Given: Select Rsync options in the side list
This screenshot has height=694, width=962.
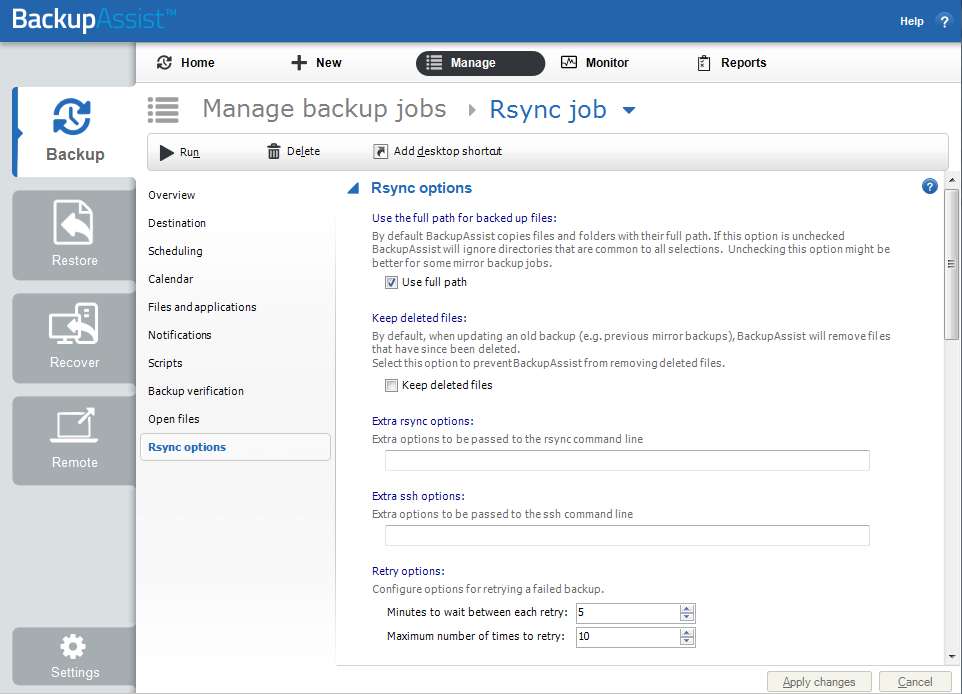Looking at the screenshot, I should click(x=236, y=447).
